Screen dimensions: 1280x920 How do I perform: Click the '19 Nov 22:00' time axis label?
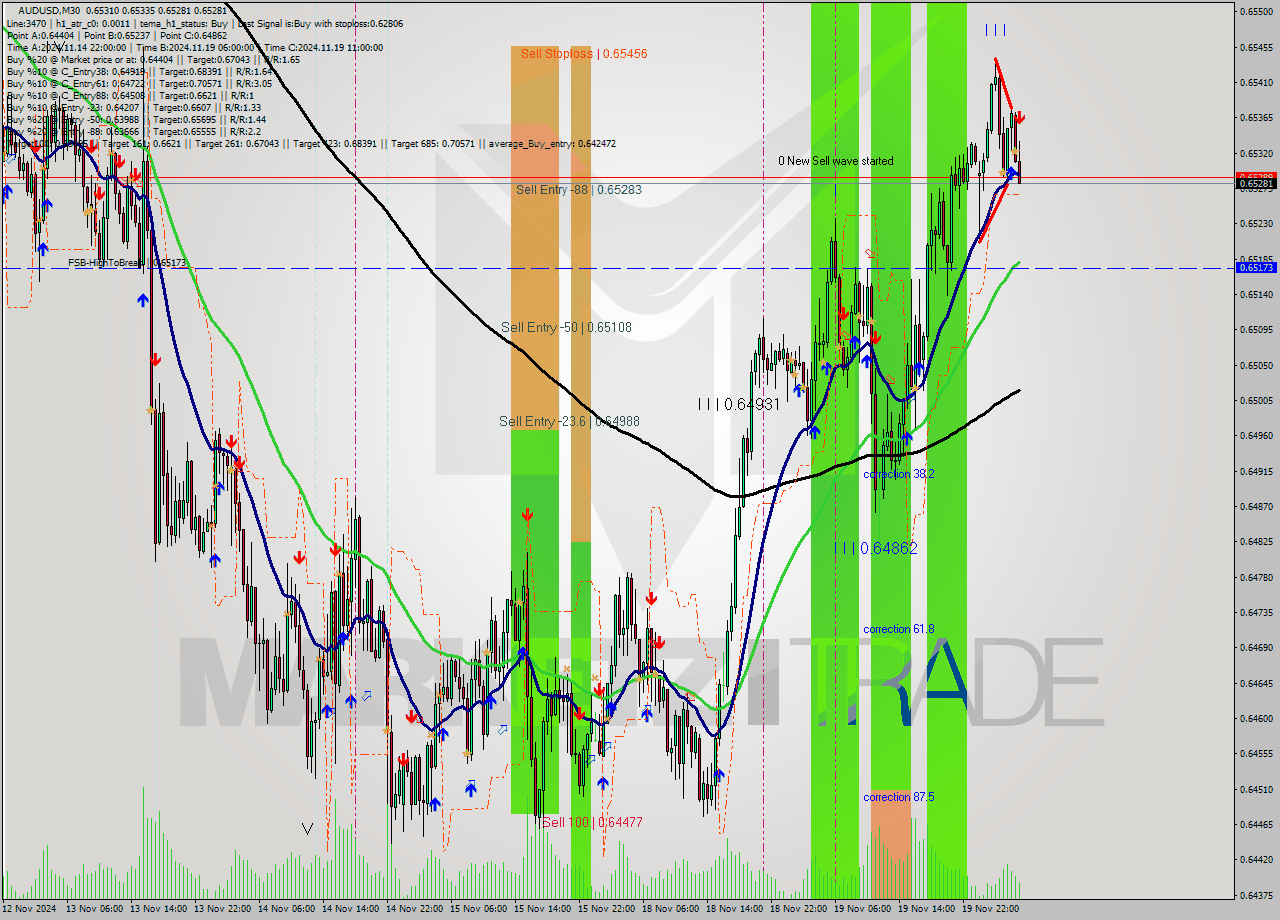pos(988,909)
